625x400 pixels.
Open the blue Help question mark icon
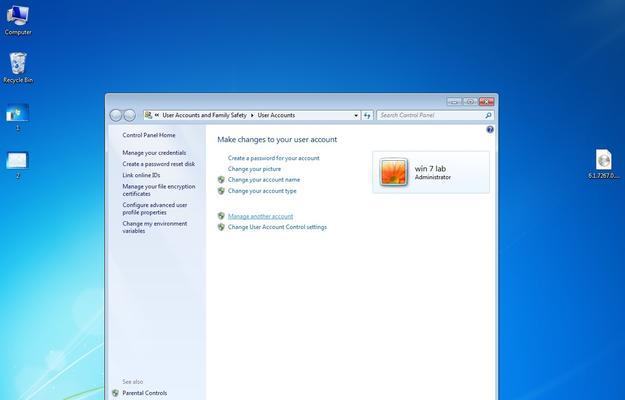pos(490,129)
